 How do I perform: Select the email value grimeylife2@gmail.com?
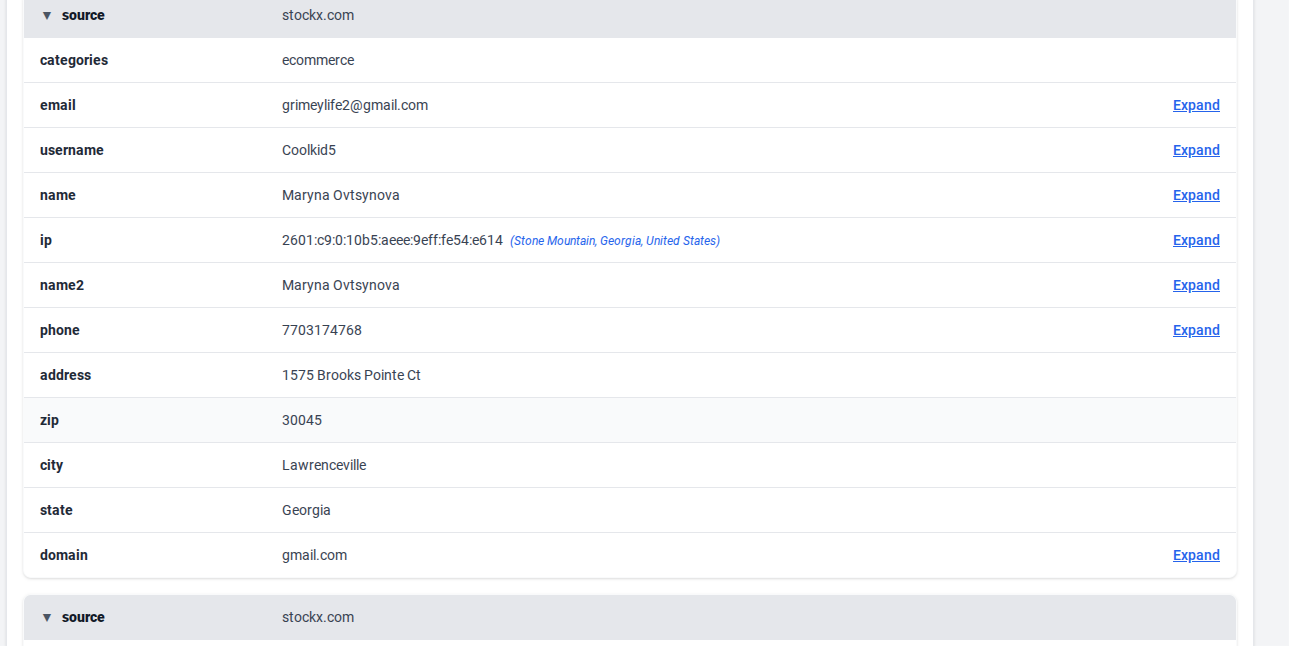[x=355, y=105]
